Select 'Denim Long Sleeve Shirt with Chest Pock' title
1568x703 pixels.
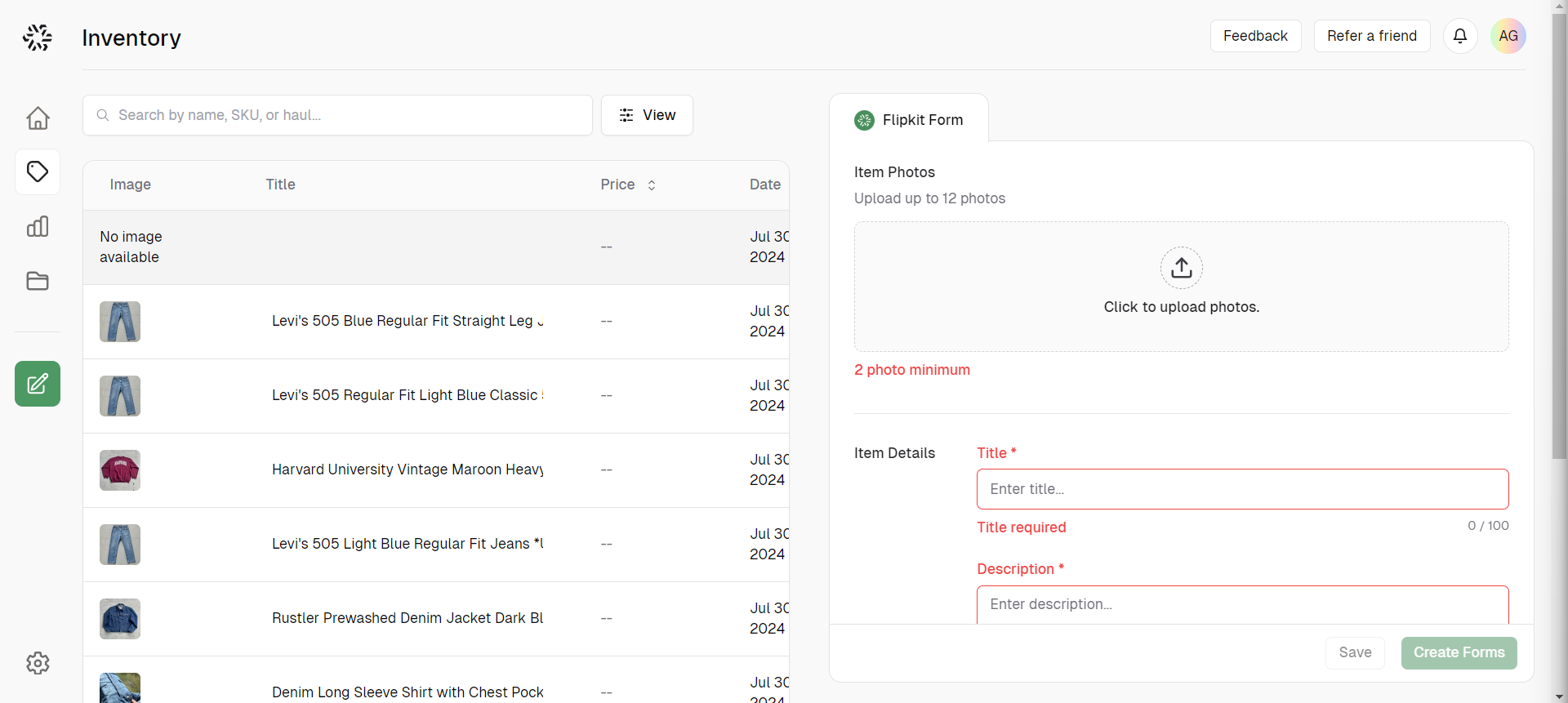[x=408, y=692]
